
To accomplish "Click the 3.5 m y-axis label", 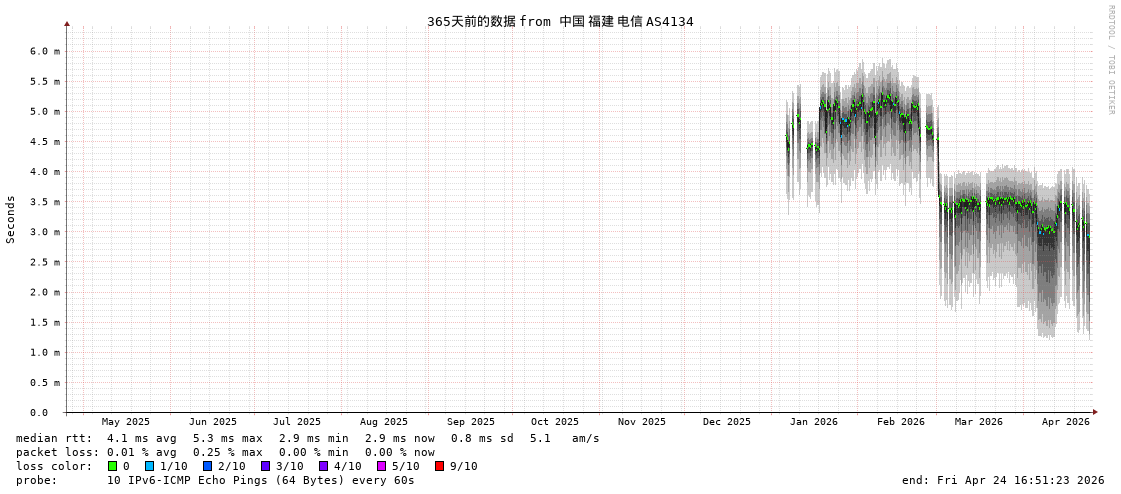I will click(44, 202).
